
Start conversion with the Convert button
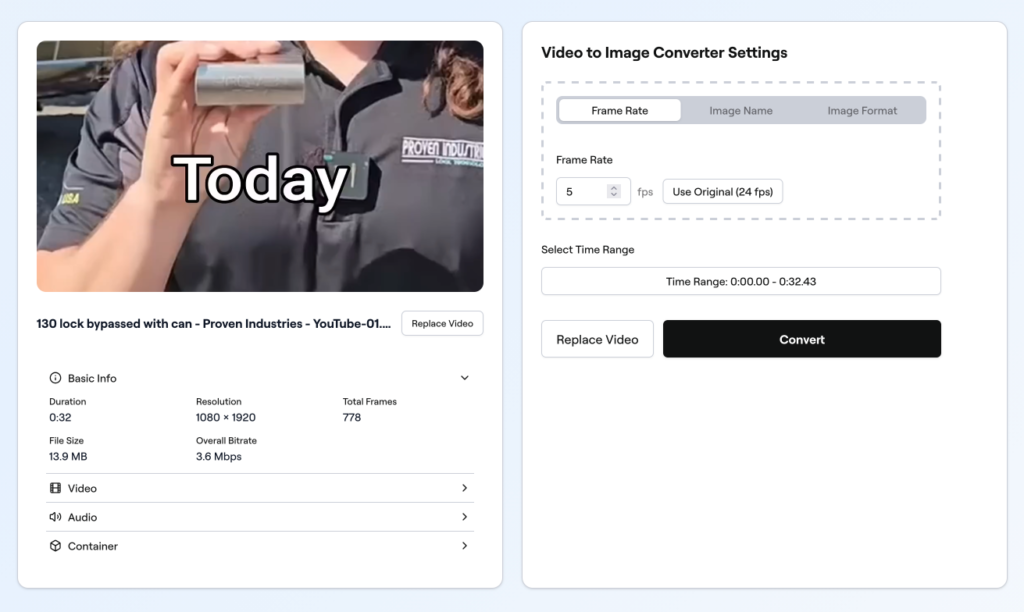pos(801,340)
